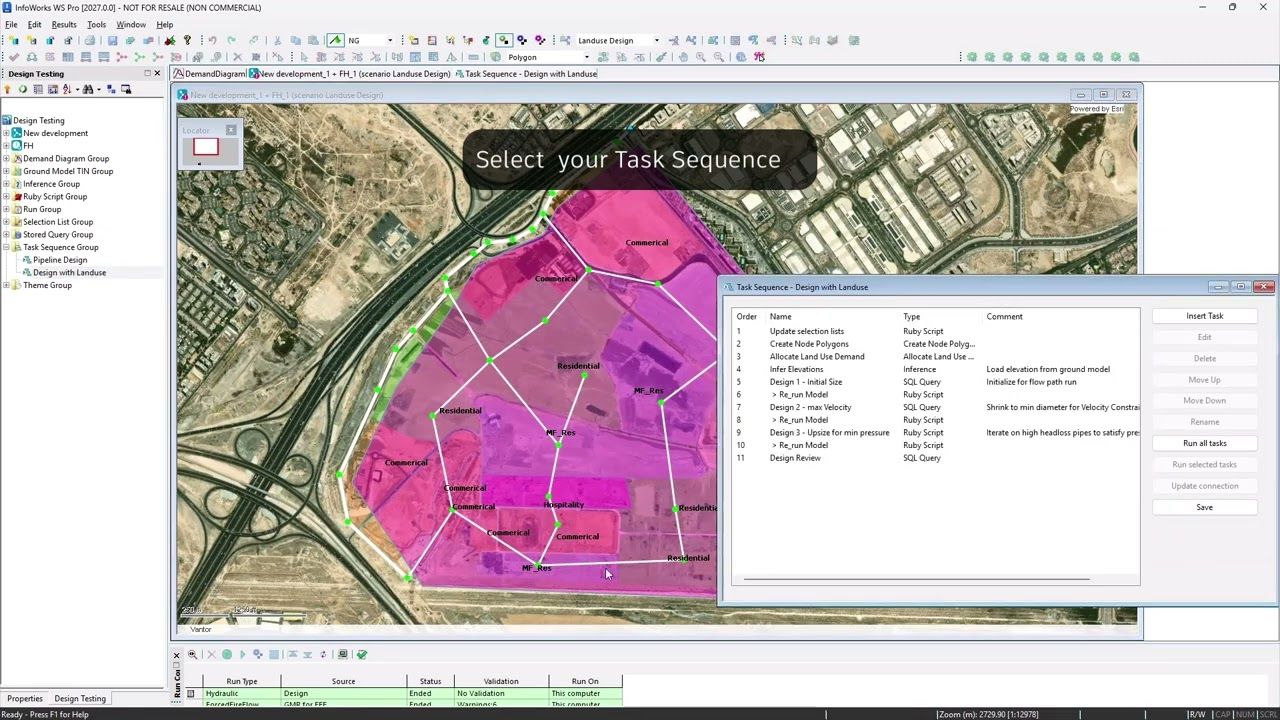Click the zoom magnifier icon in run control toolbar

pos(192,654)
